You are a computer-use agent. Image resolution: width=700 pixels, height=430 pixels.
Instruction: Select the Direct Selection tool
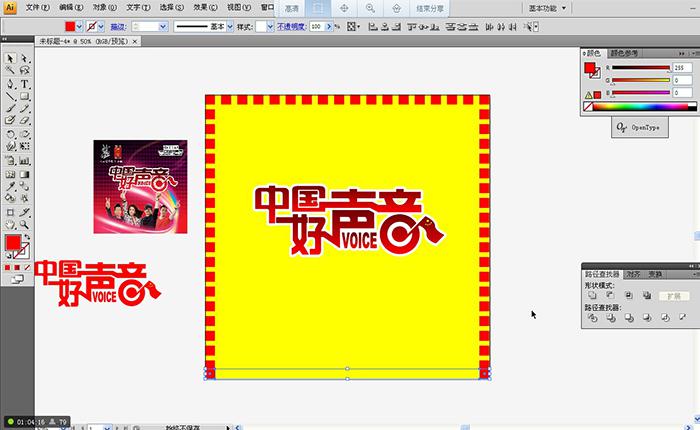coord(25,58)
